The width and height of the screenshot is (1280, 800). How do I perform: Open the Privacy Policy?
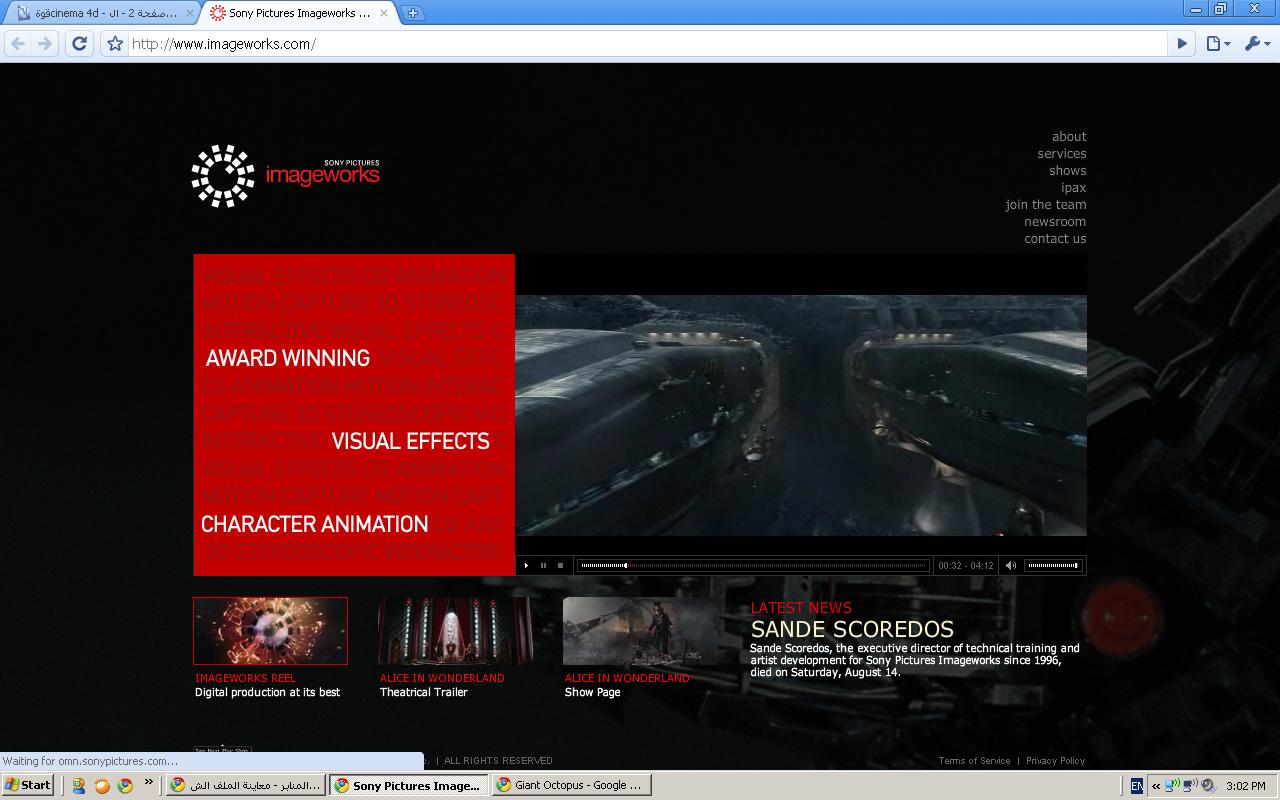point(1055,761)
